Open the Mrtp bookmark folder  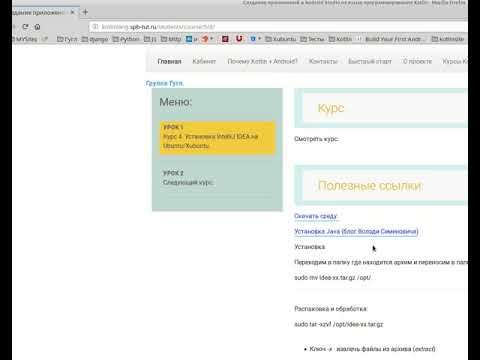pos(171,39)
